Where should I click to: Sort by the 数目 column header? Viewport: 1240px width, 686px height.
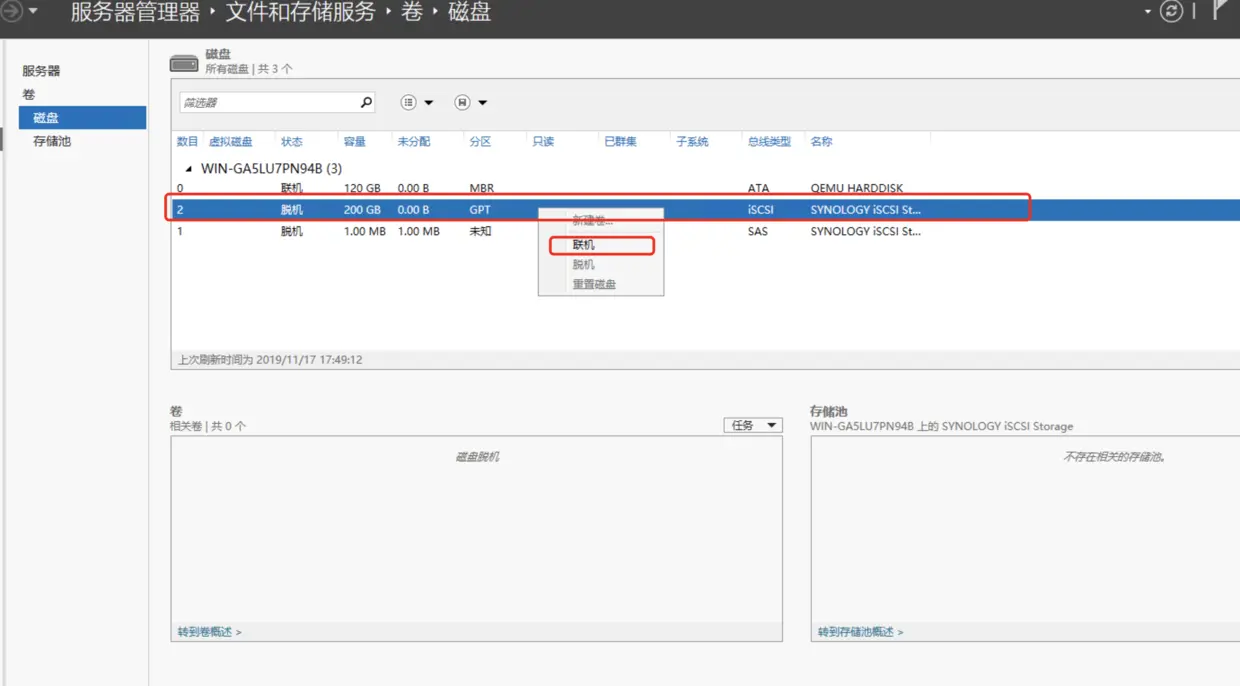tap(187, 142)
